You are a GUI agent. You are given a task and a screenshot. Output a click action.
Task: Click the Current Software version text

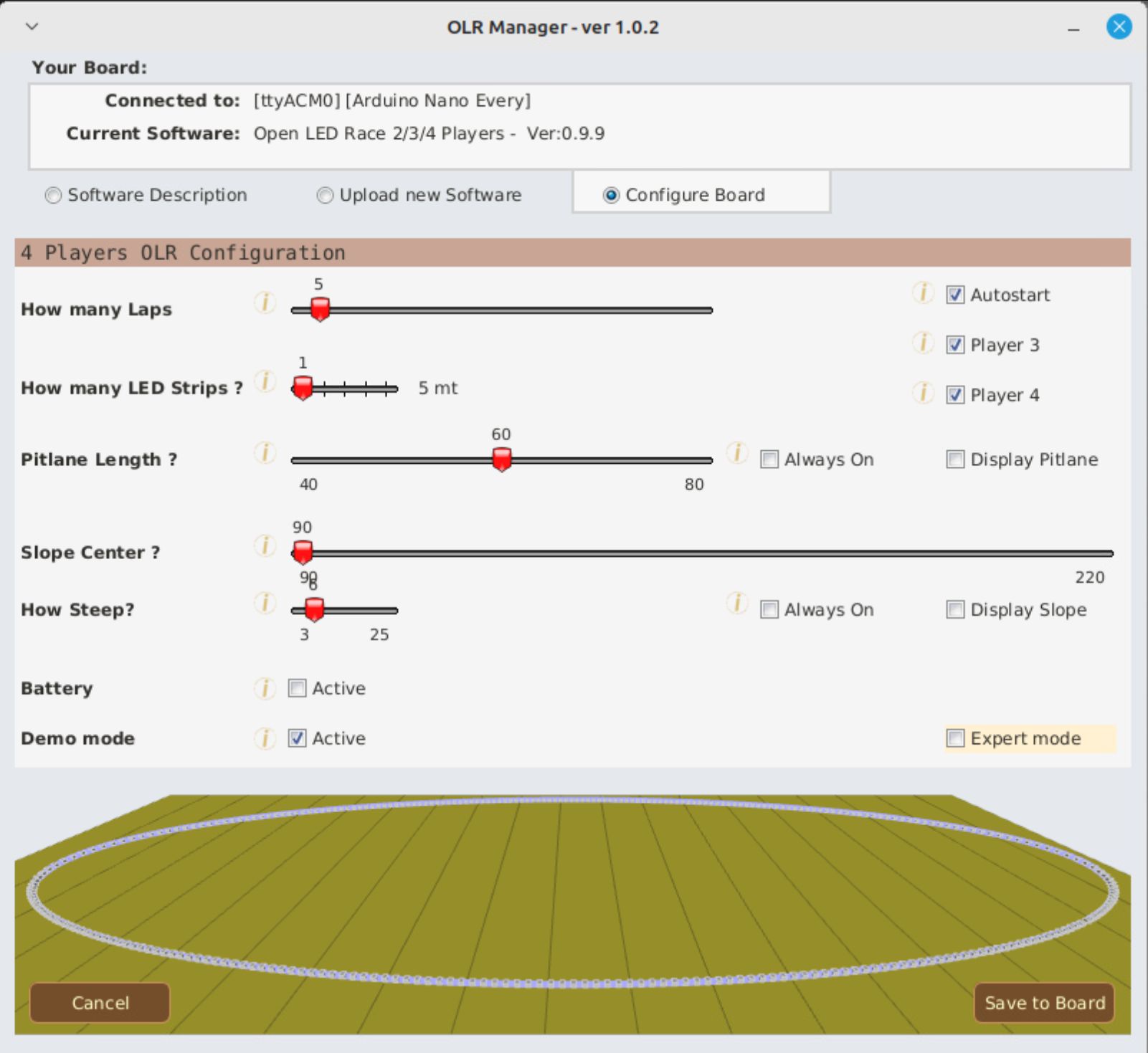click(429, 133)
